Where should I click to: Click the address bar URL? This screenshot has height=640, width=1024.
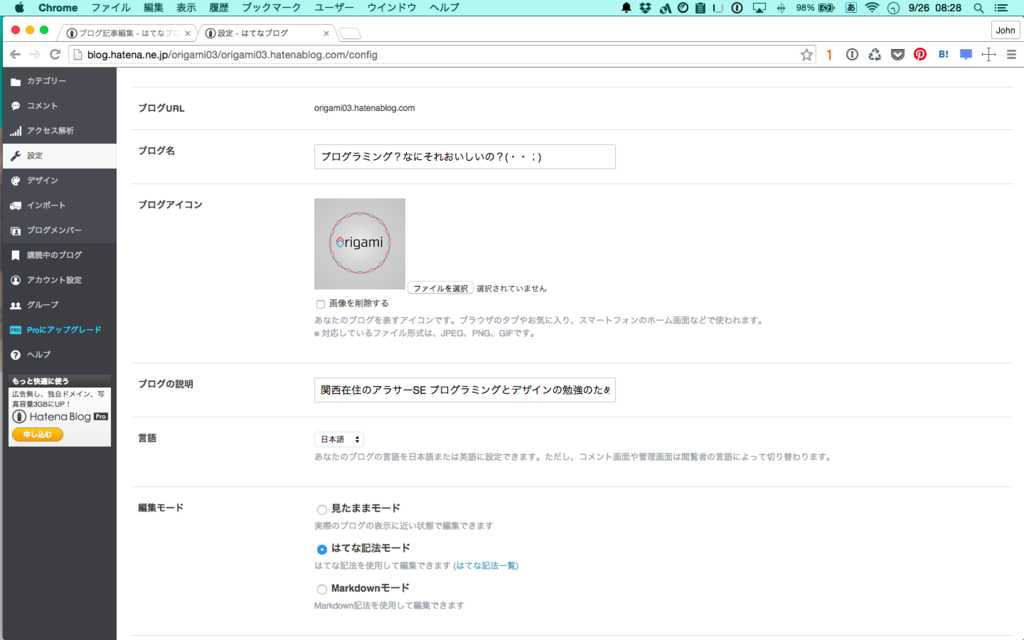tap(232, 55)
